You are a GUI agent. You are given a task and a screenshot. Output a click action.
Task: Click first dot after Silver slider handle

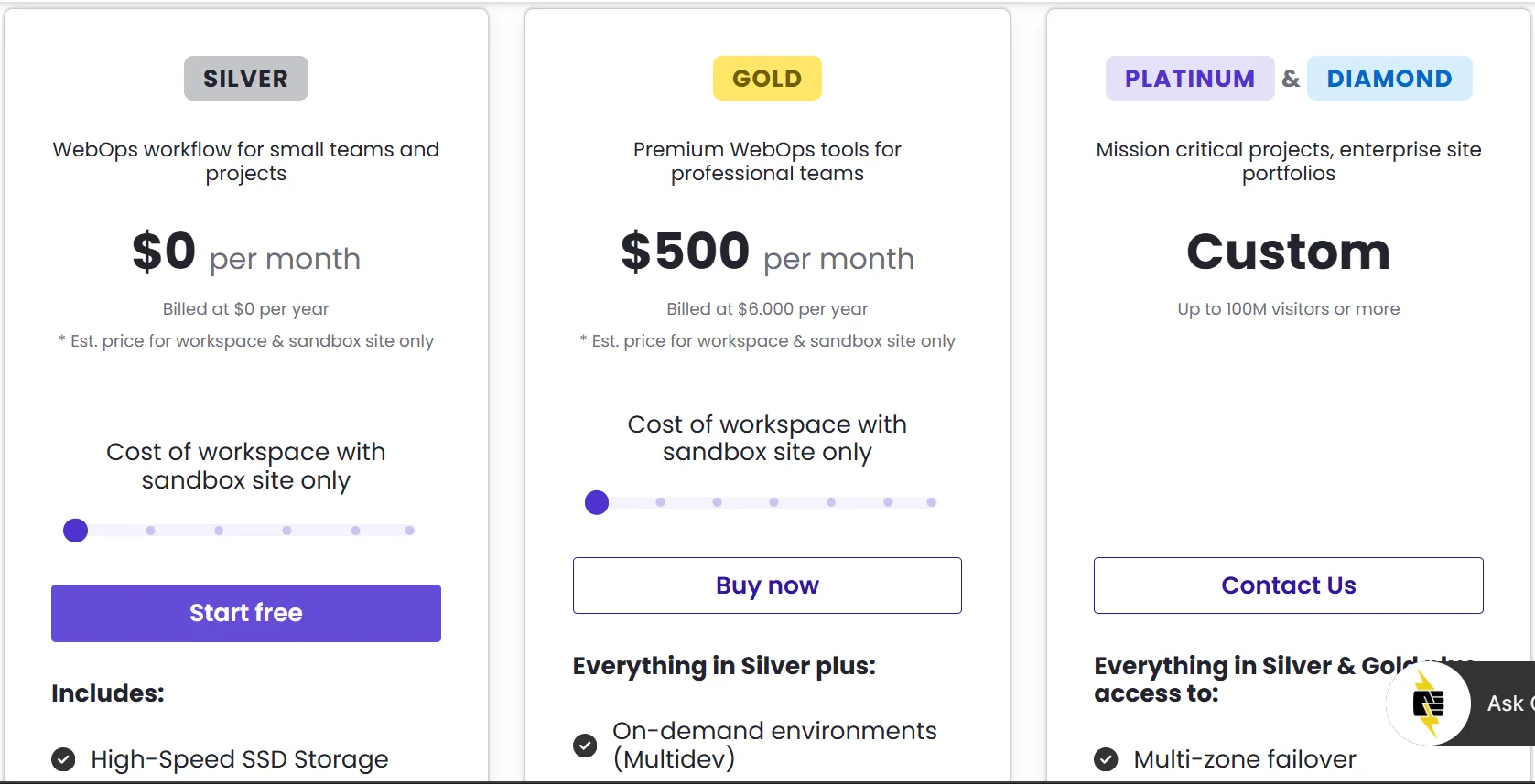click(x=150, y=531)
